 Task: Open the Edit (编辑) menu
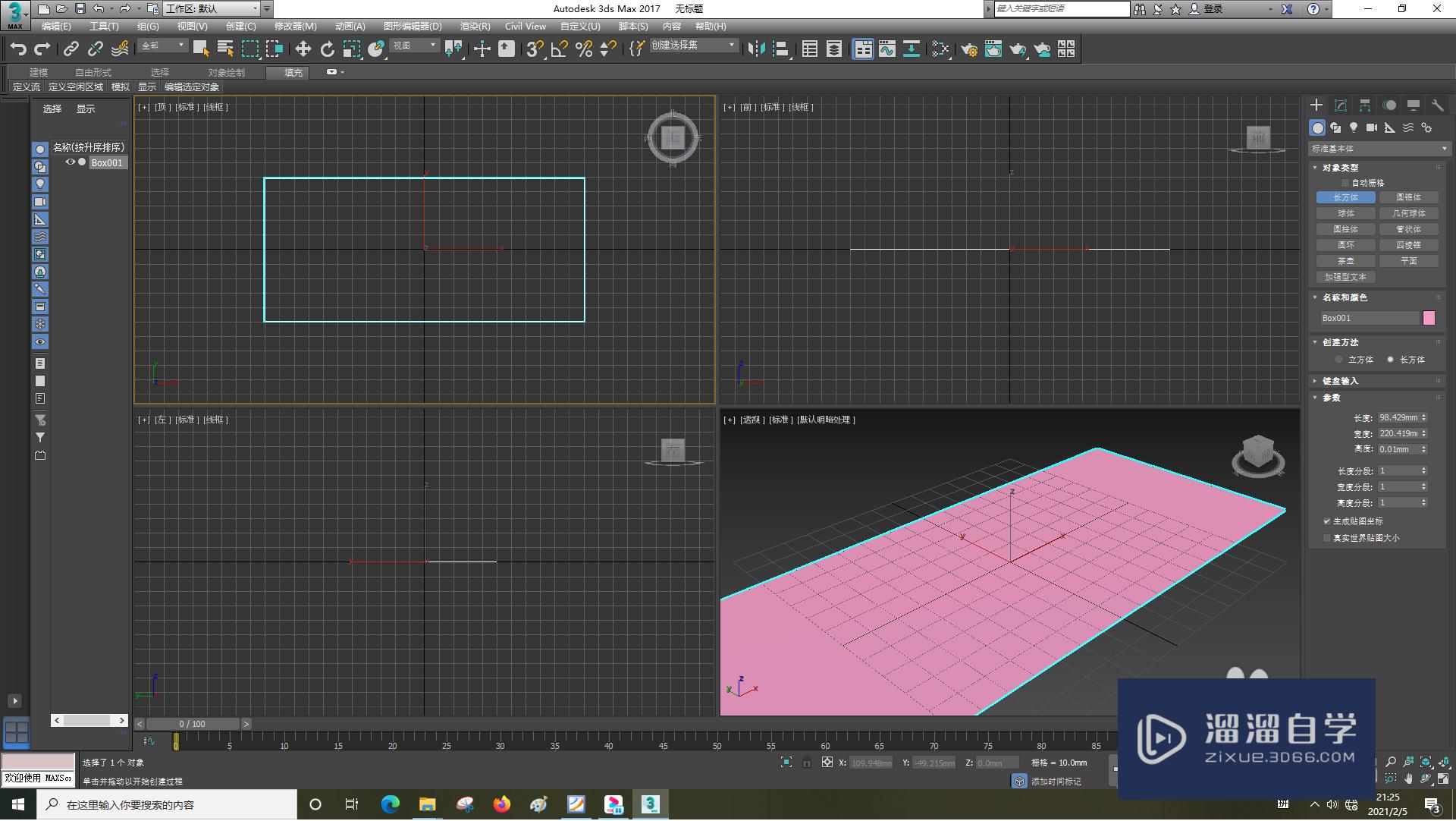click(x=56, y=27)
